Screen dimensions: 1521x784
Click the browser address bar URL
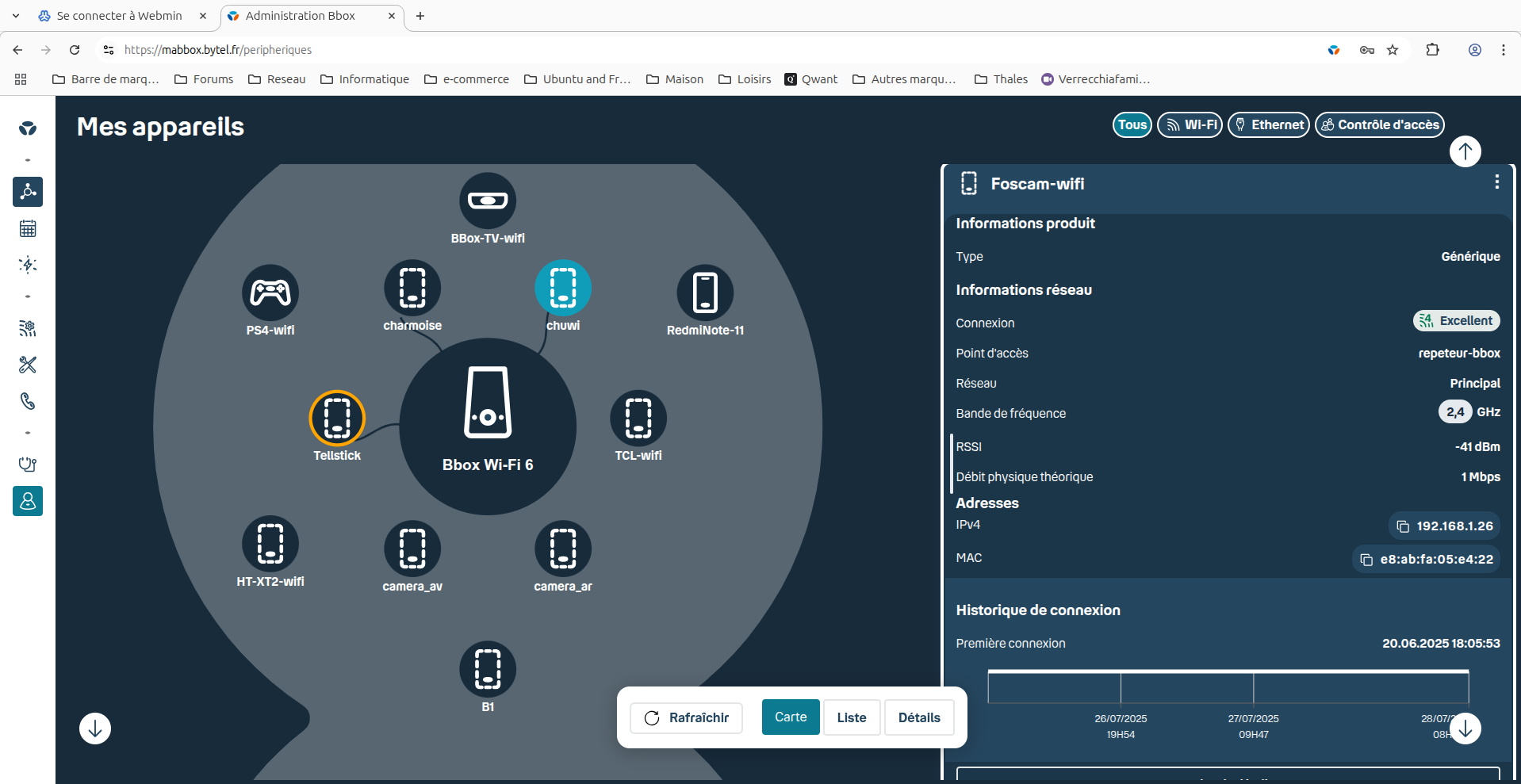218,50
